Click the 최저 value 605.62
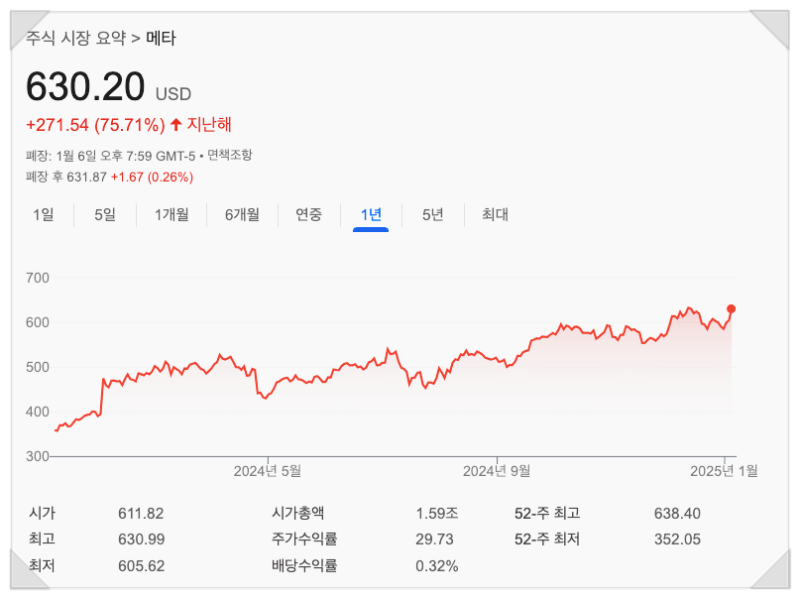Screen dimensions: 800x599 [x=141, y=566]
